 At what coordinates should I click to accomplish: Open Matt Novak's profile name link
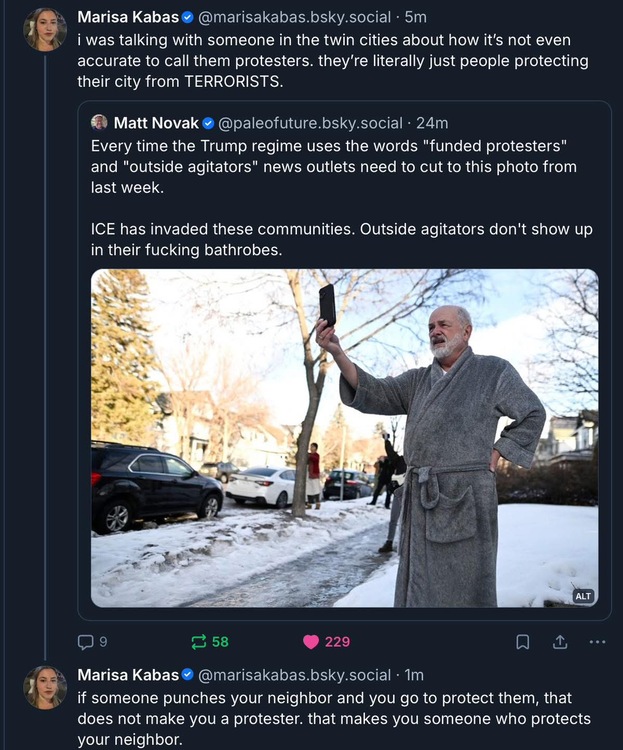click(156, 123)
